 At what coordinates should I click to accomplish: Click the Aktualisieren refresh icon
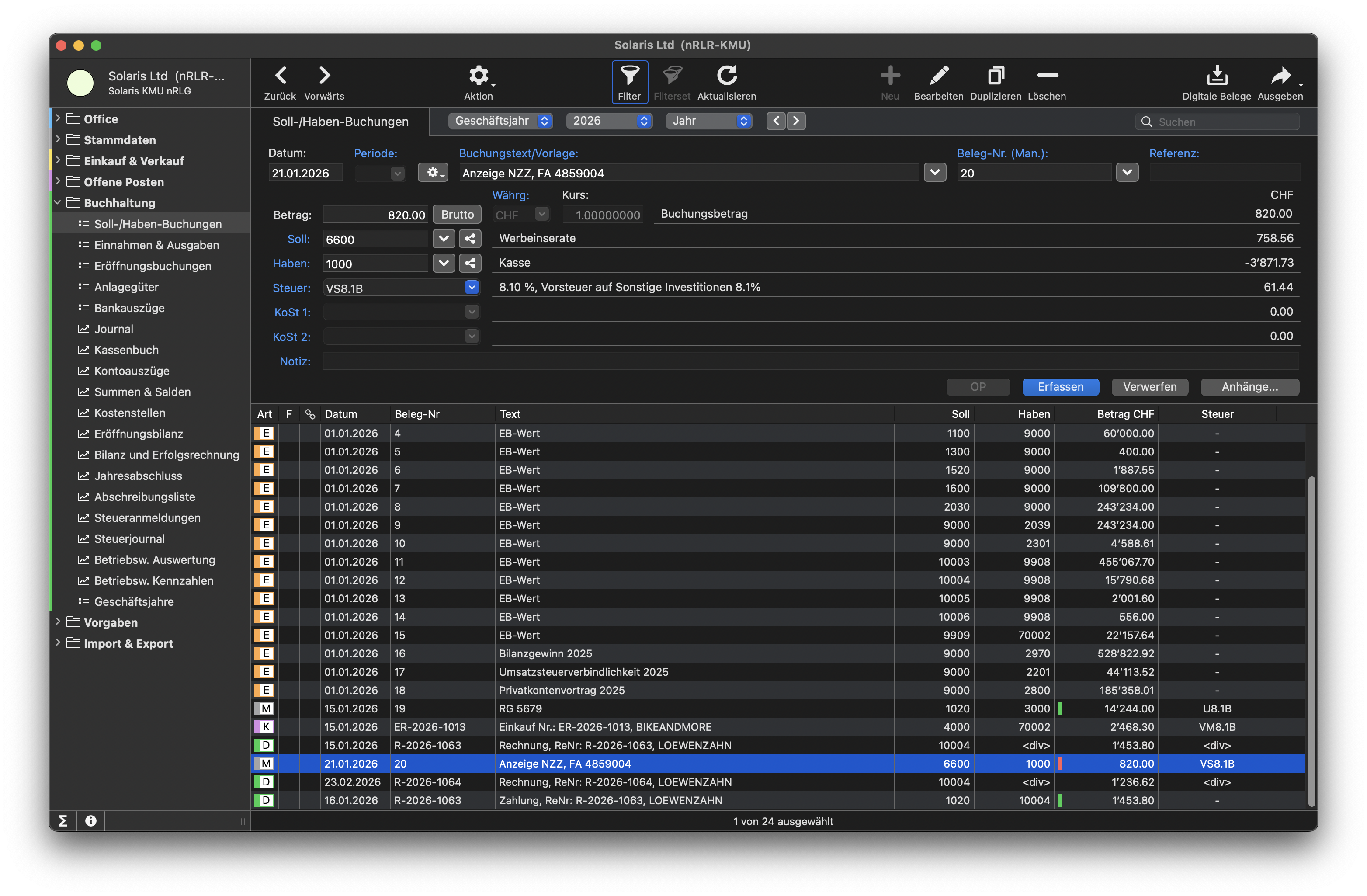pos(727,76)
